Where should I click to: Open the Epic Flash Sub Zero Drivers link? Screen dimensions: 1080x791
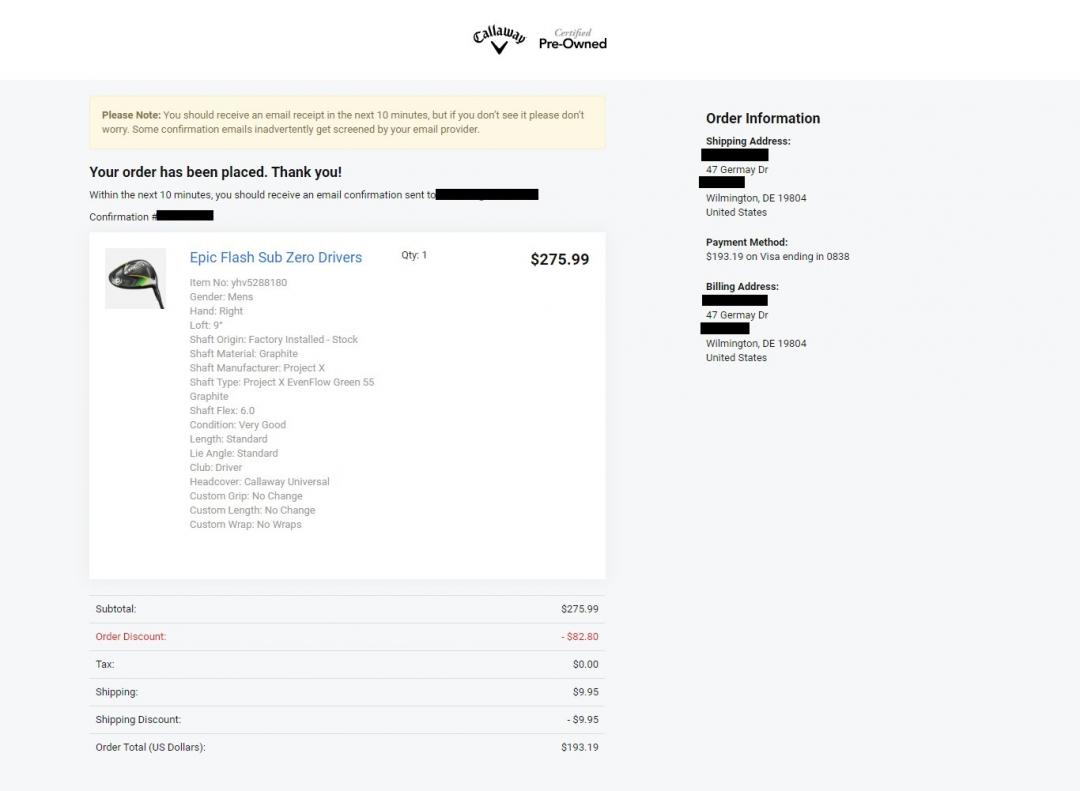[x=276, y=258]
